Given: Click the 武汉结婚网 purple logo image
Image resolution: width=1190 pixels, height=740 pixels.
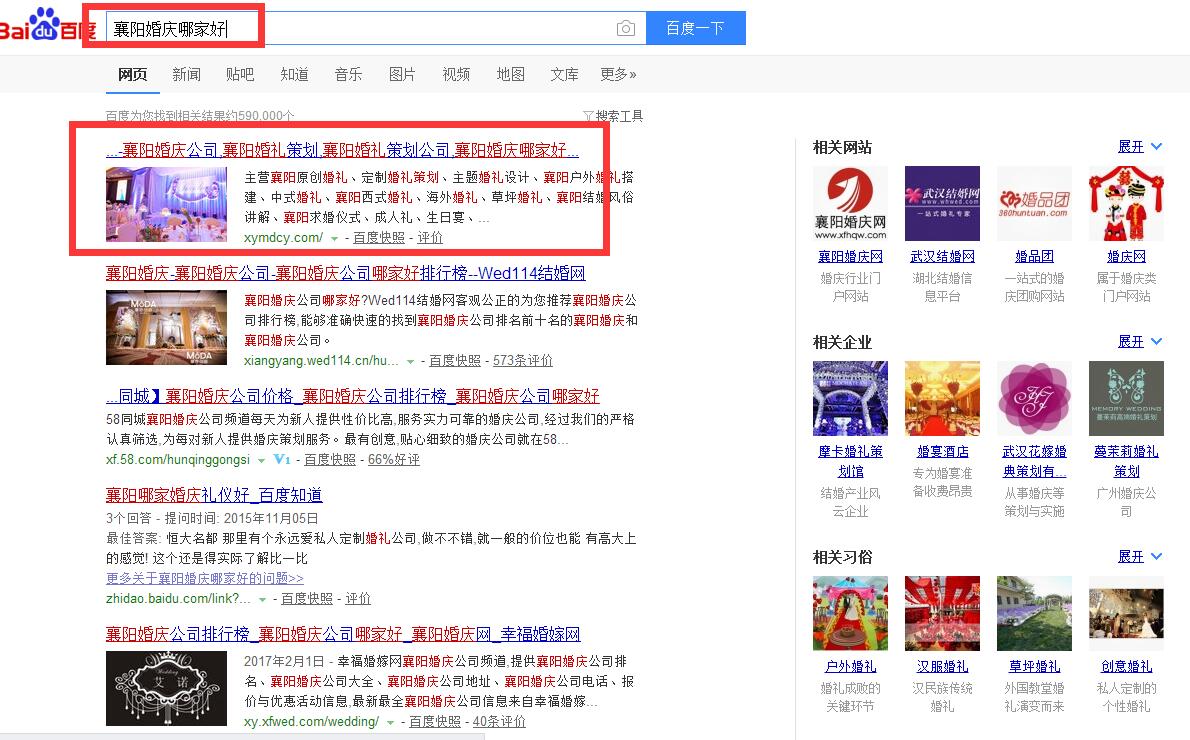Looking at the screenshot, I should [942, 203].
